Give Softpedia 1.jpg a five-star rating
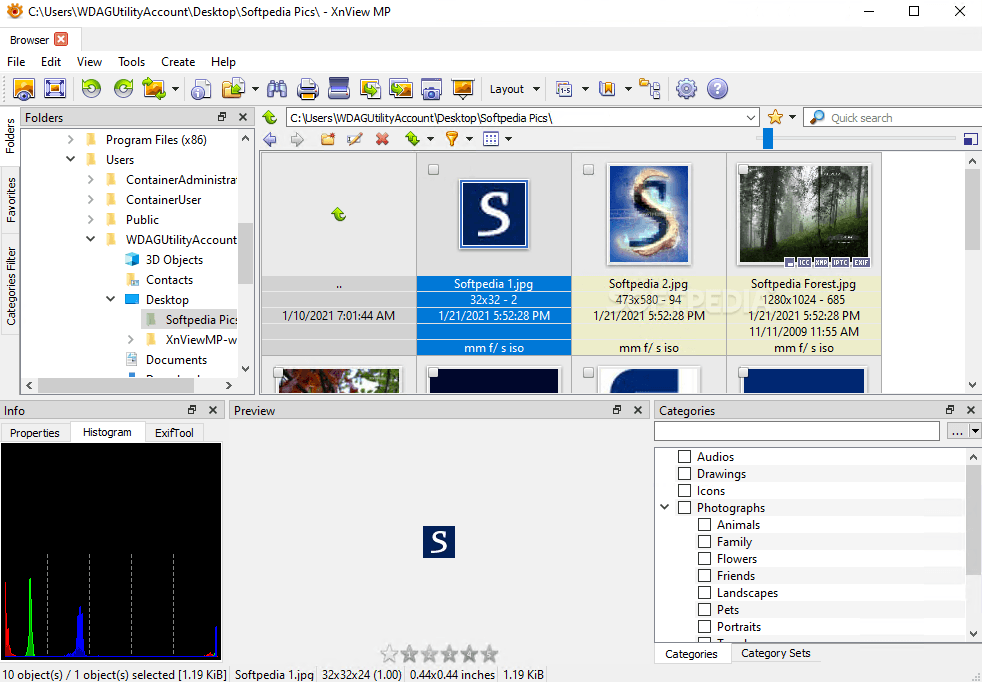982x682 pixels. [x=489, y=653]
